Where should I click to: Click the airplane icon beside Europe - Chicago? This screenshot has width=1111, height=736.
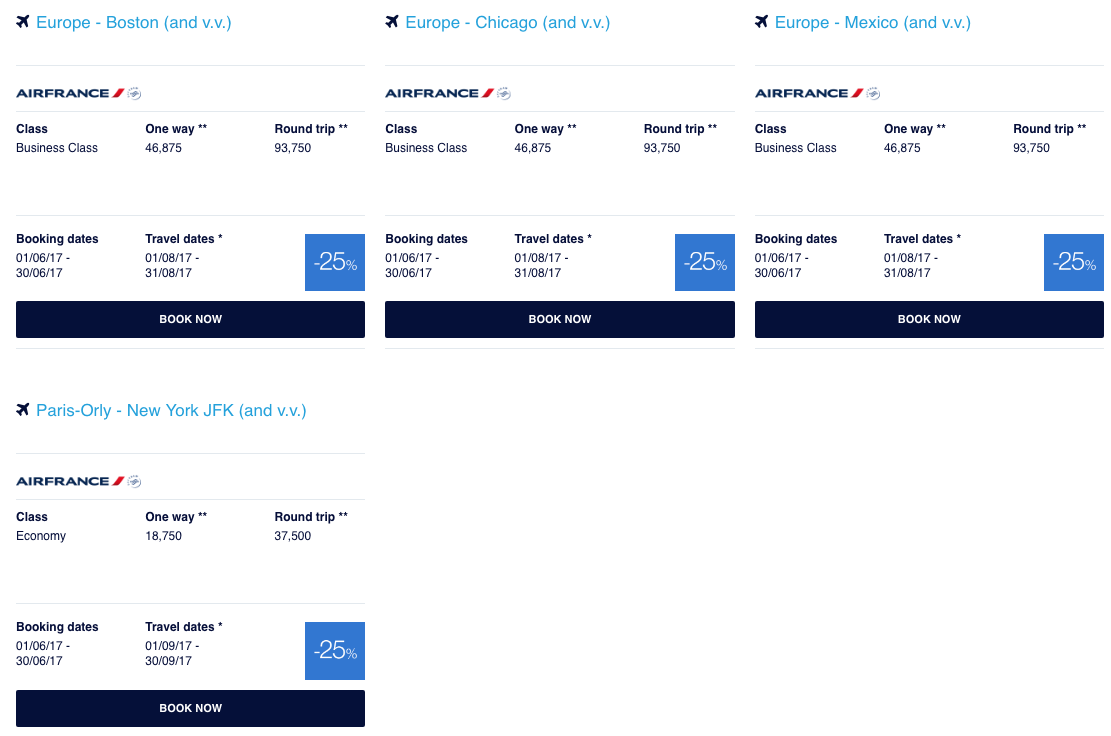(392, 22)
